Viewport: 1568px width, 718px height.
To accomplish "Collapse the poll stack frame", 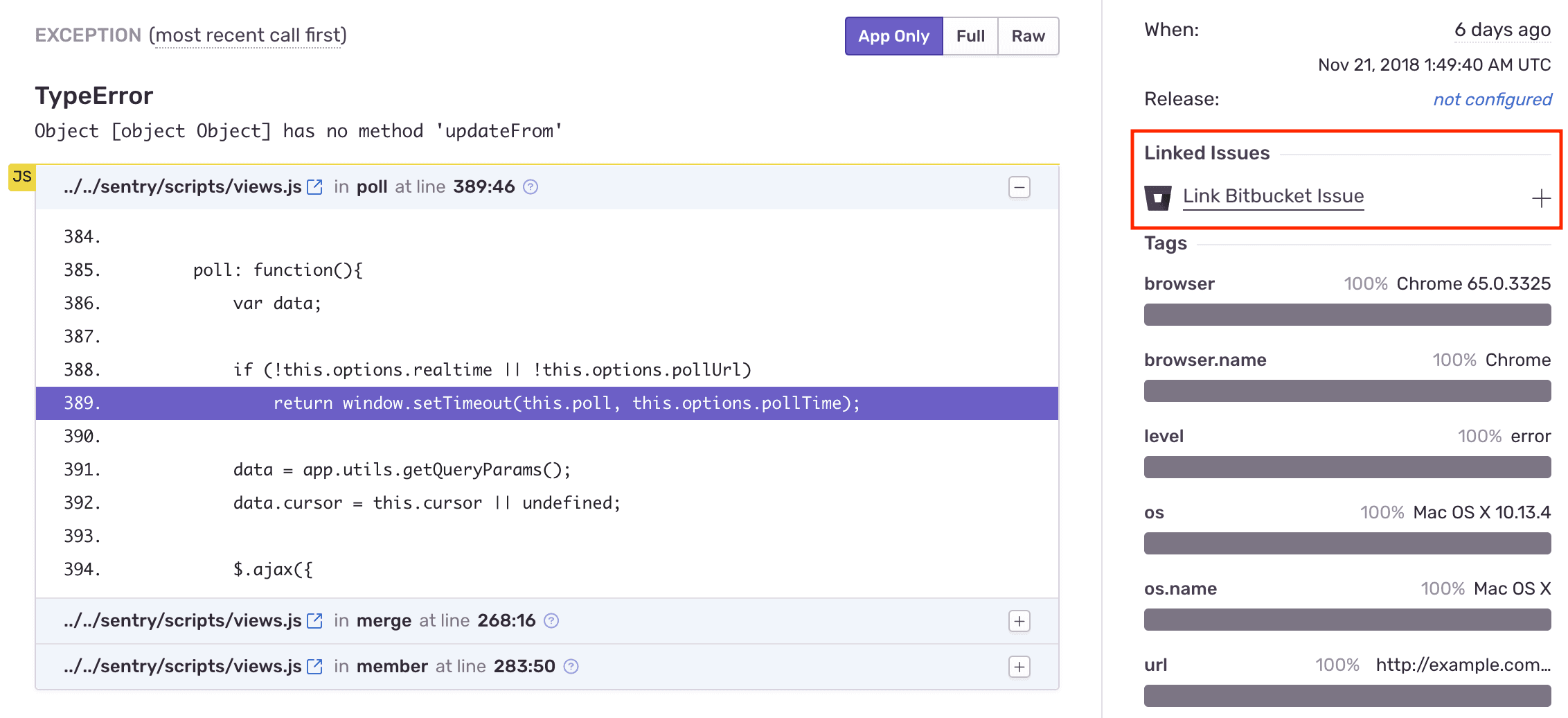I will point(1019,187).
